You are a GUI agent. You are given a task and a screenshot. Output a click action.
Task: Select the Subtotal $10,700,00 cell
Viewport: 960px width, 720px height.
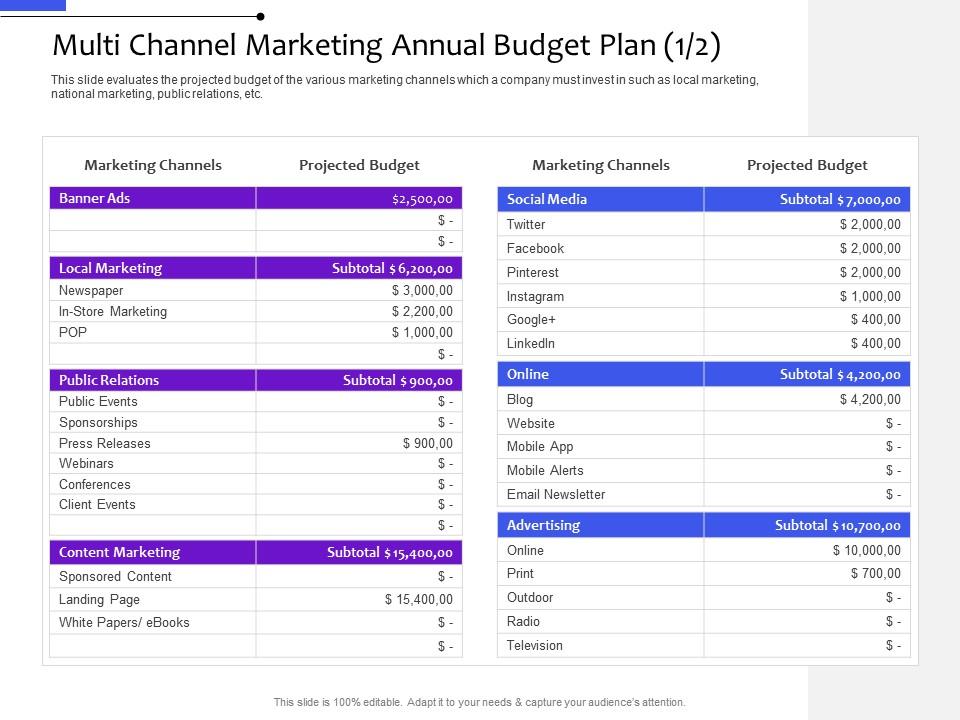(837, 525)
